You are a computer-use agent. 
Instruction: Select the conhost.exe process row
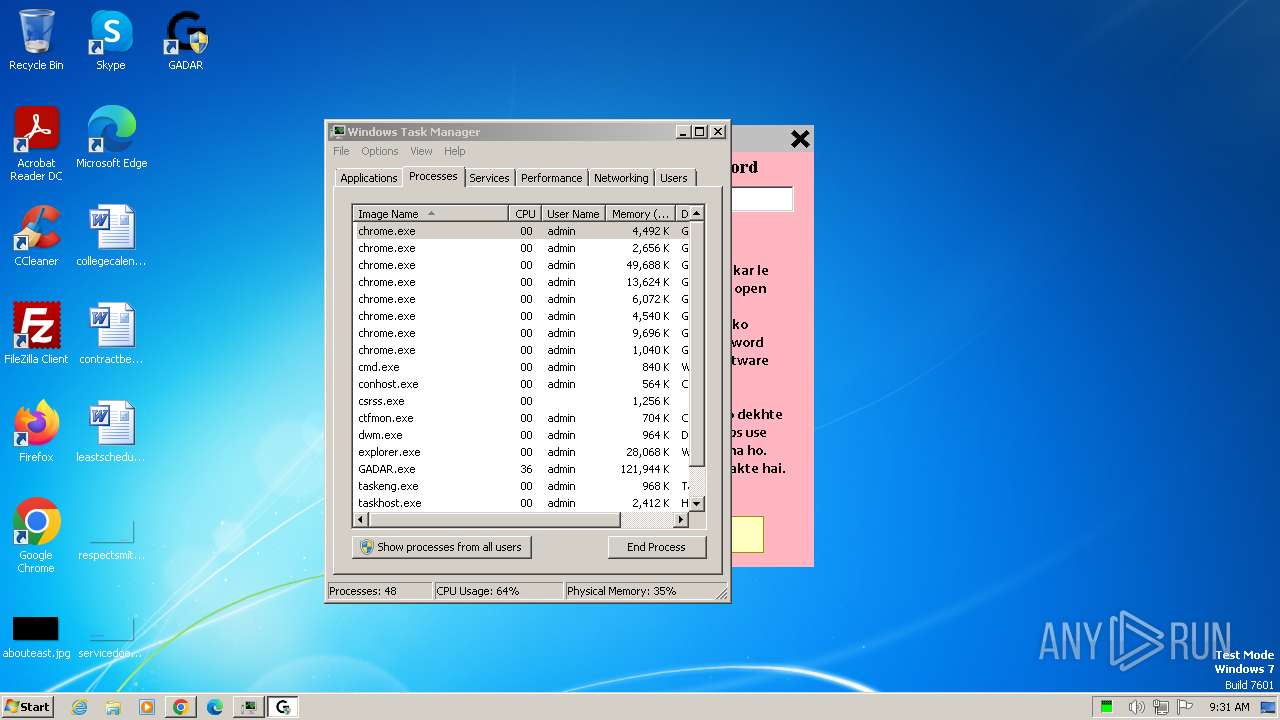point(521,384)
